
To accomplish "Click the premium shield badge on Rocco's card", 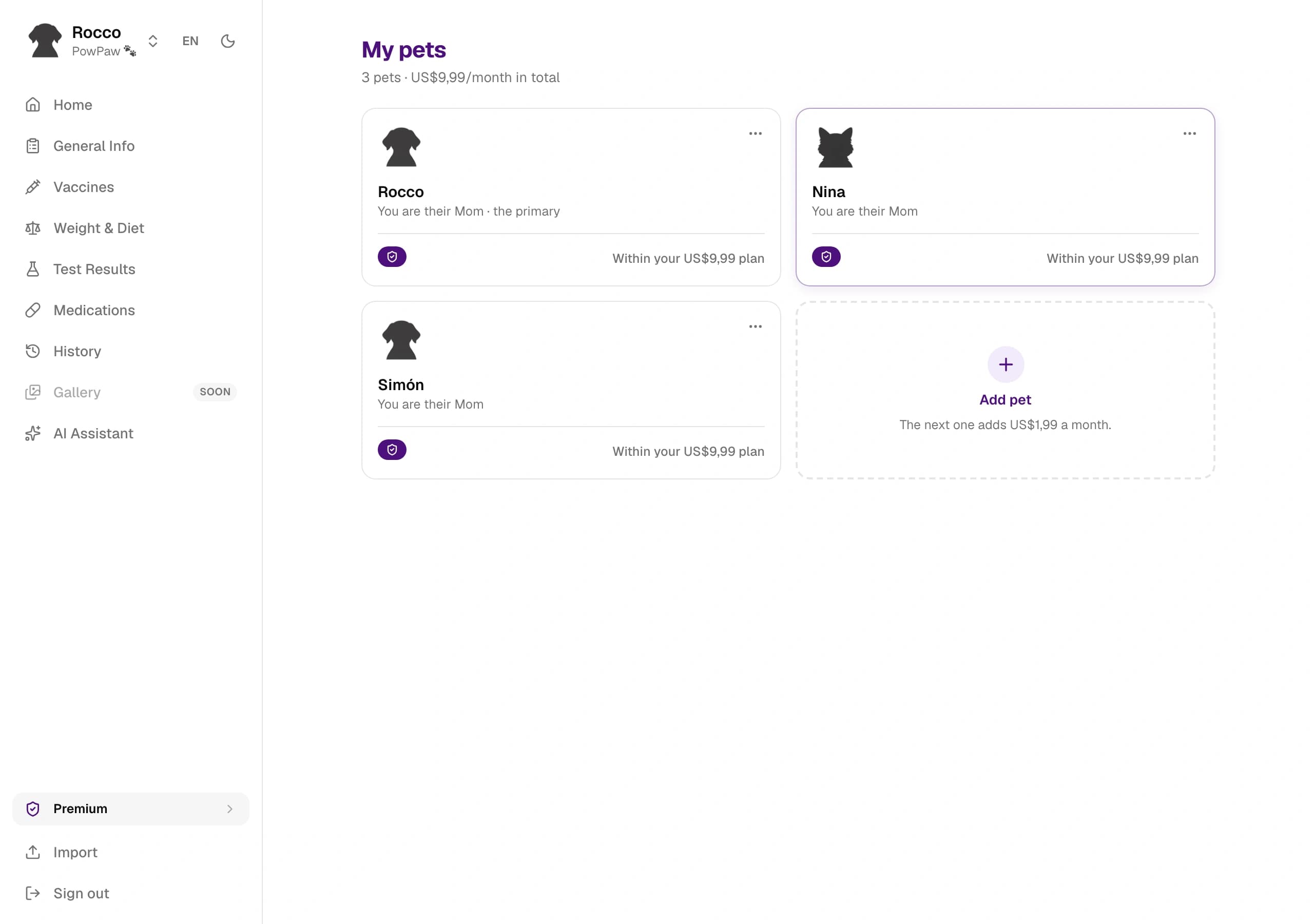I will click(x=392, y=257).
